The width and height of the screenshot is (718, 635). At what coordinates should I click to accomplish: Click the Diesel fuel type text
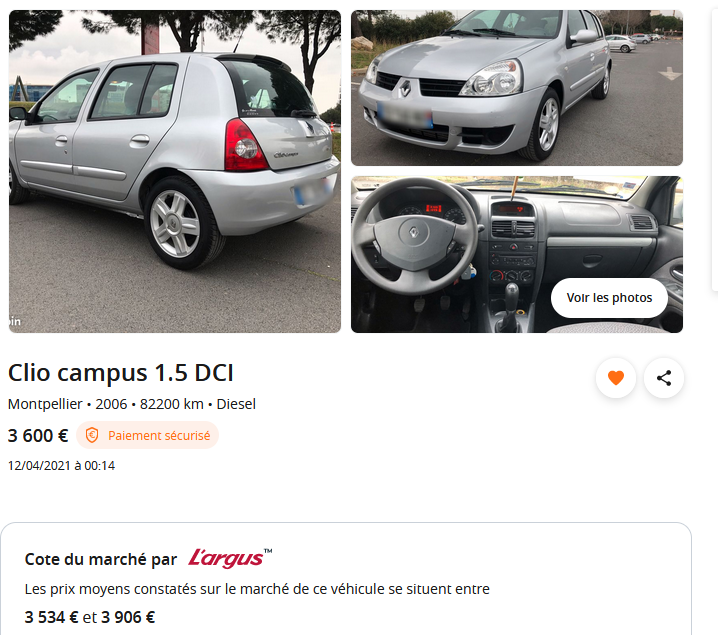click(x=236, y=404)
